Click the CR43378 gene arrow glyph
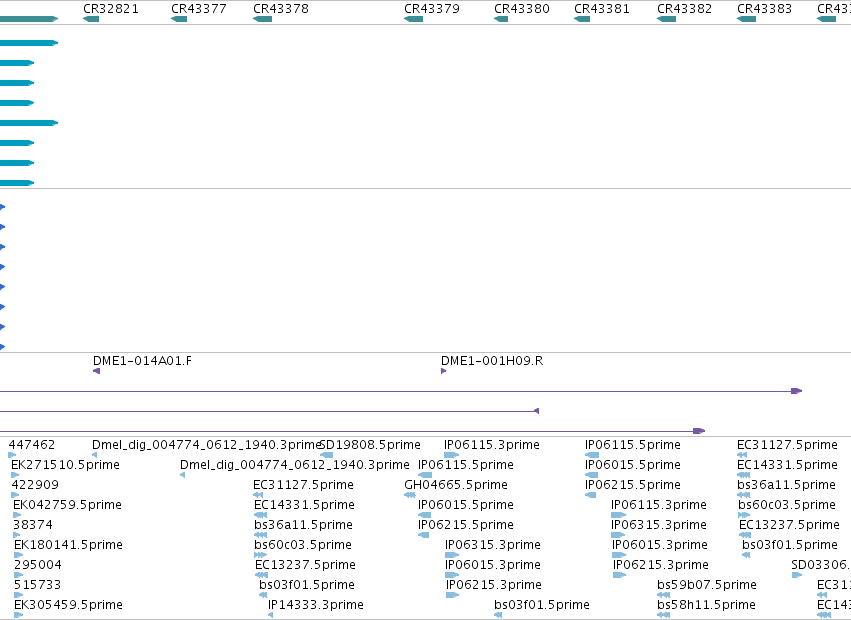 pyautogui.click(x=263, y=19)
